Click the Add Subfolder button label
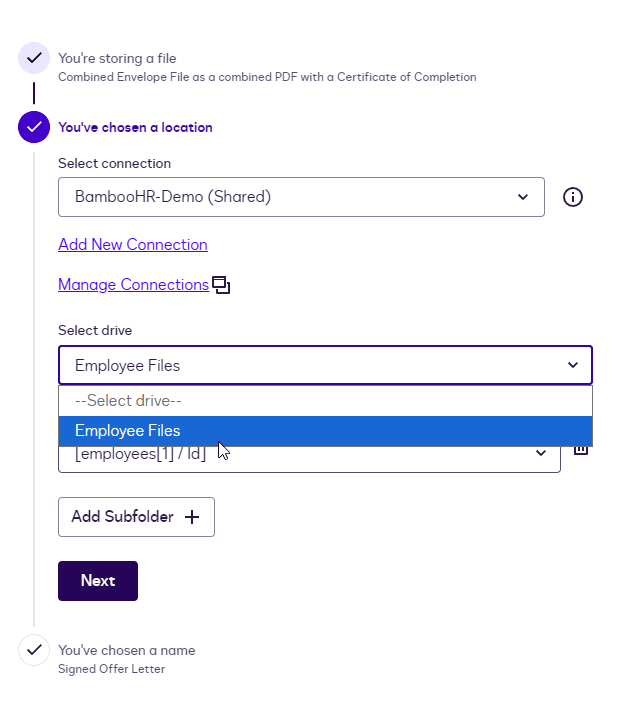The image size is (625, 727). (122, 517)
